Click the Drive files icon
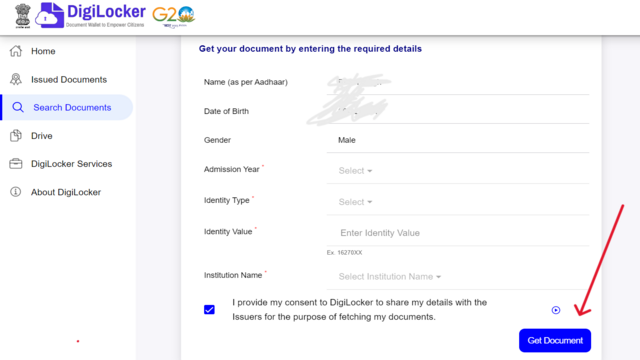 pos(16,136)
